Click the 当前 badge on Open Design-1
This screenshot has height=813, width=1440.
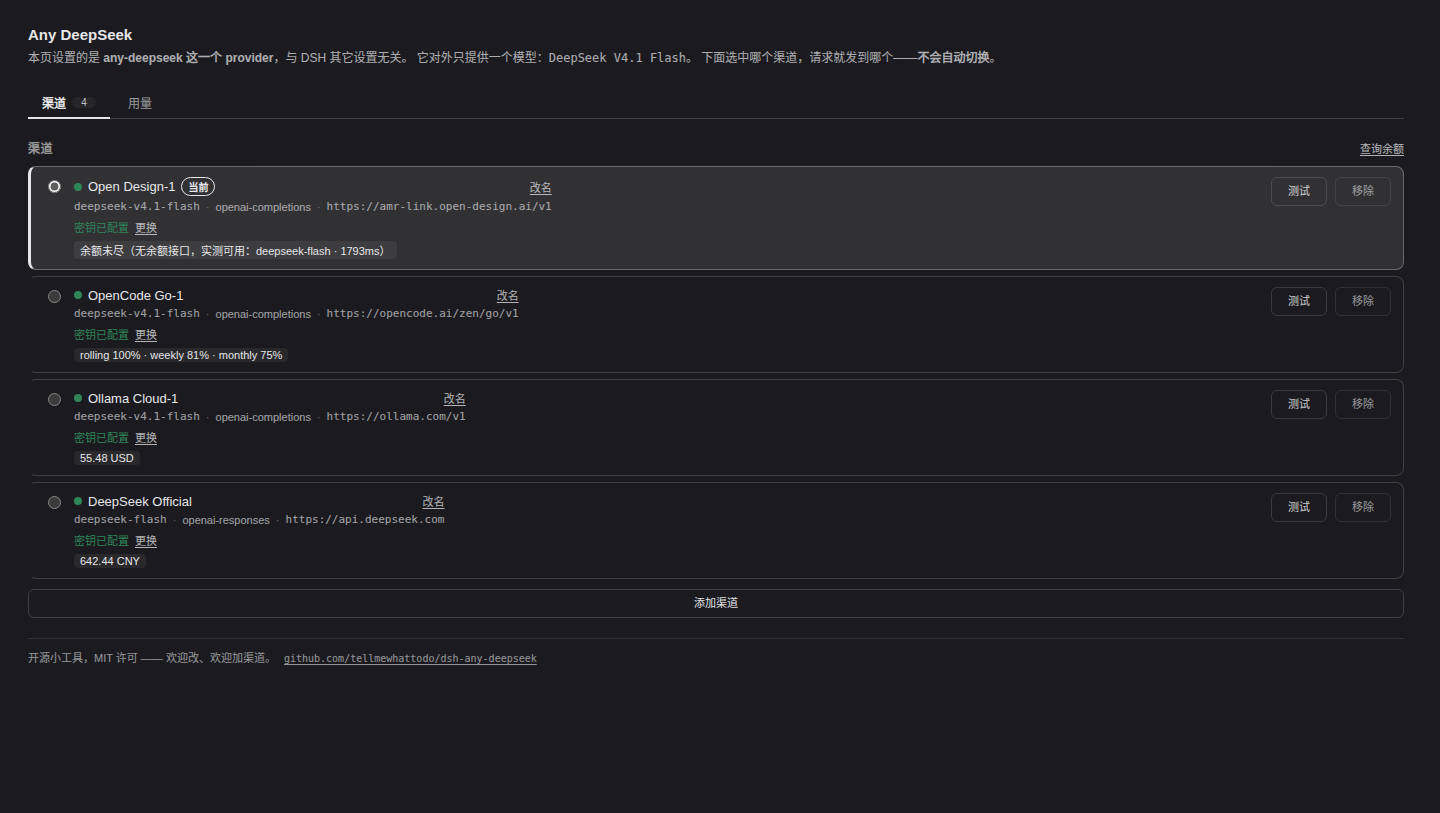[x=198, y=187]
